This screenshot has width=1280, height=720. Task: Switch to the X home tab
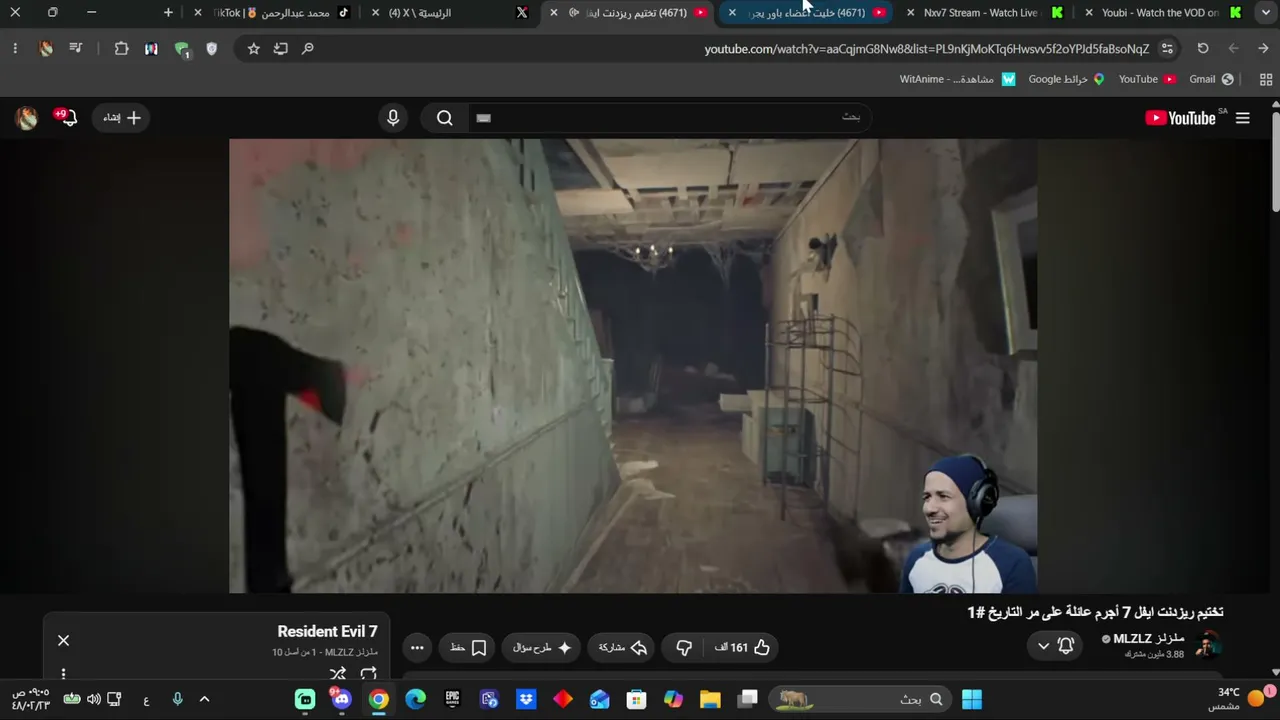point(450,12)
